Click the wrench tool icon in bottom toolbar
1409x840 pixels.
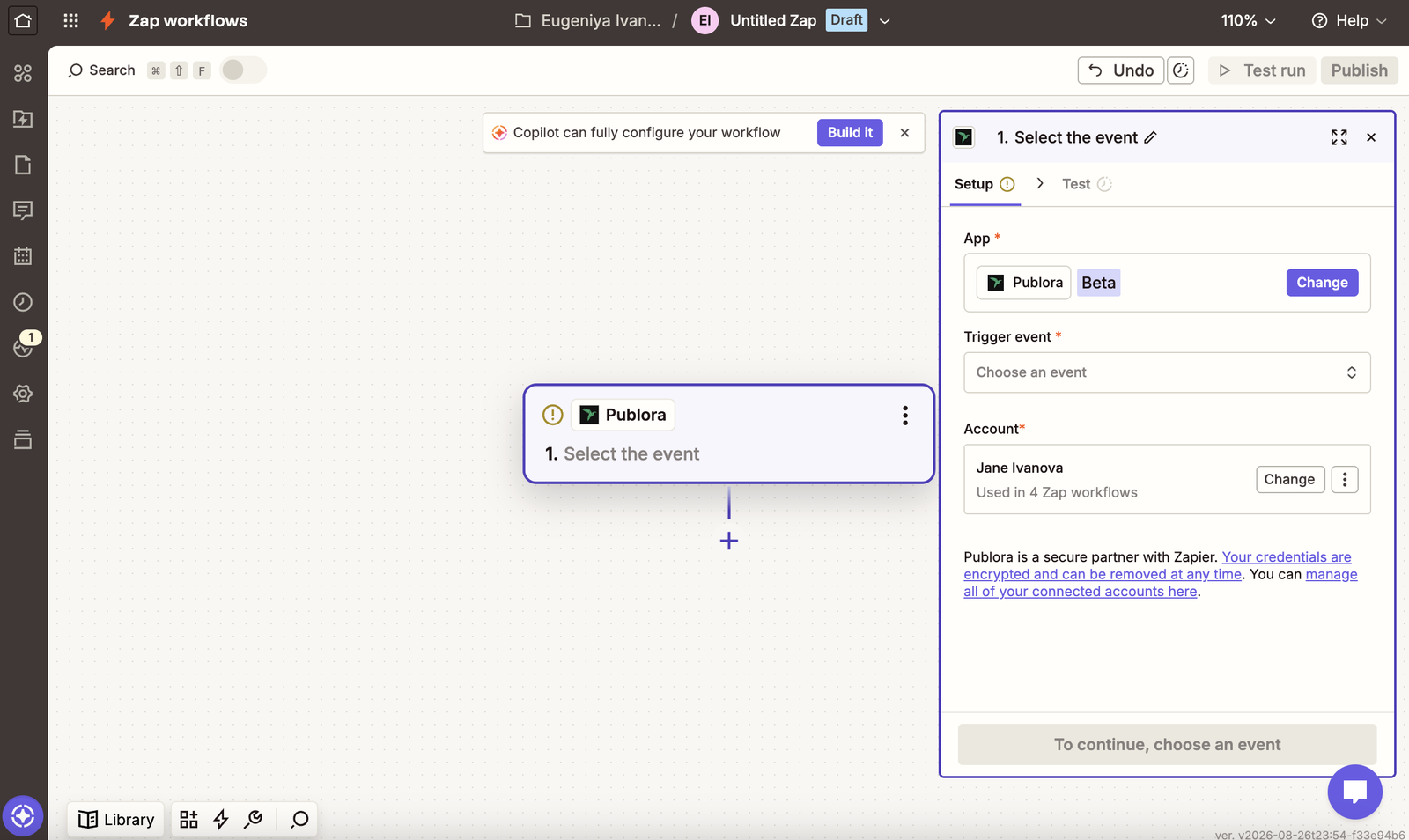254,820
